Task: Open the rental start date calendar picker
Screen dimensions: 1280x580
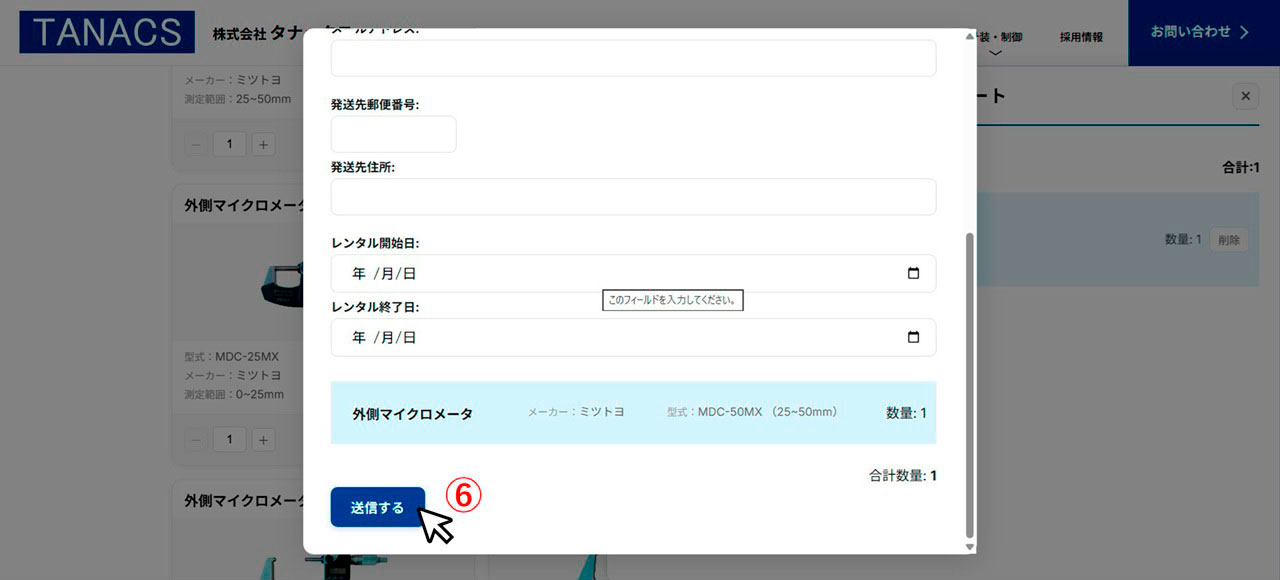Action: pyautogui.click(x=912, y=273)
